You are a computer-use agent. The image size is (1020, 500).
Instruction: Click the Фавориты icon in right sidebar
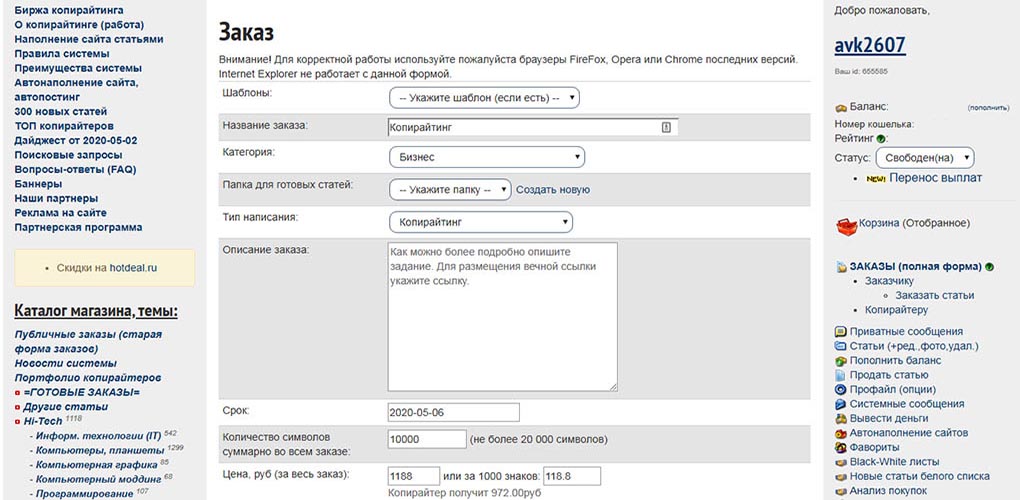tap(840, 447)
